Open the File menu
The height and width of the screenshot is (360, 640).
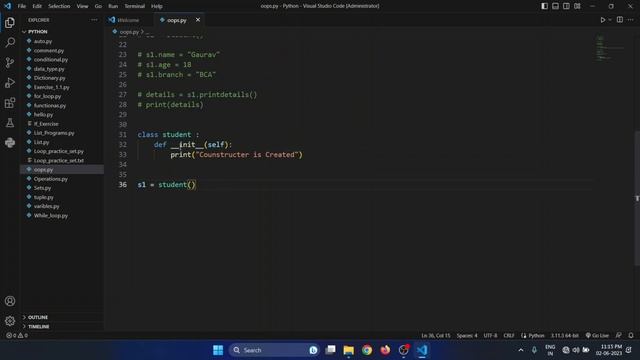tap(22, 6)
